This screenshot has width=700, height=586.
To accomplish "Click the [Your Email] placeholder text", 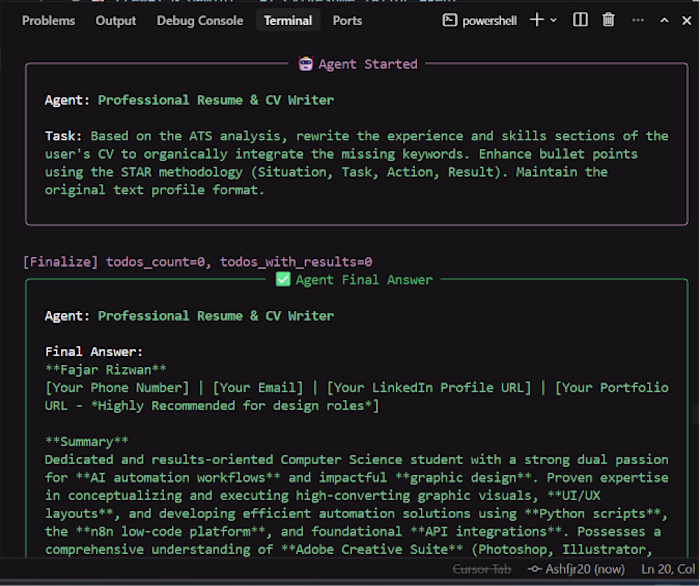I will 258,388.
